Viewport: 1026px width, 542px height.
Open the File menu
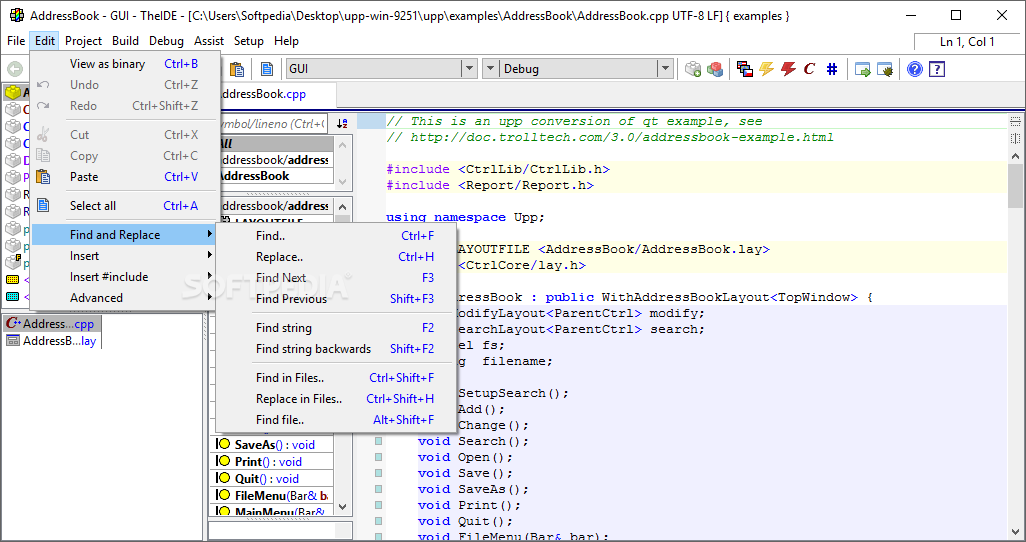tap(16, 41)
